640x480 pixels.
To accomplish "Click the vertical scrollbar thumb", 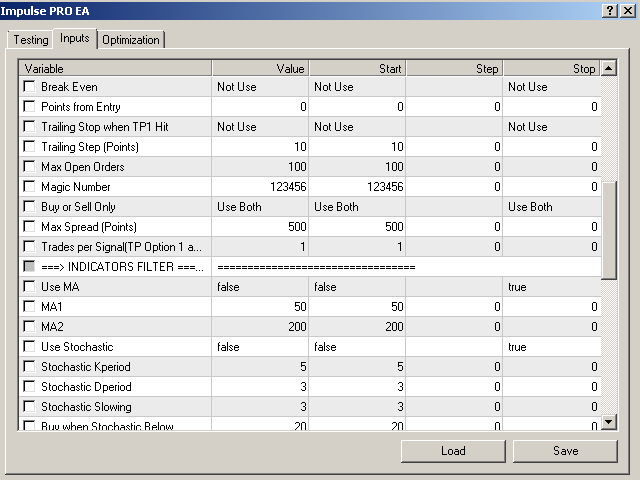I will 609,231.
